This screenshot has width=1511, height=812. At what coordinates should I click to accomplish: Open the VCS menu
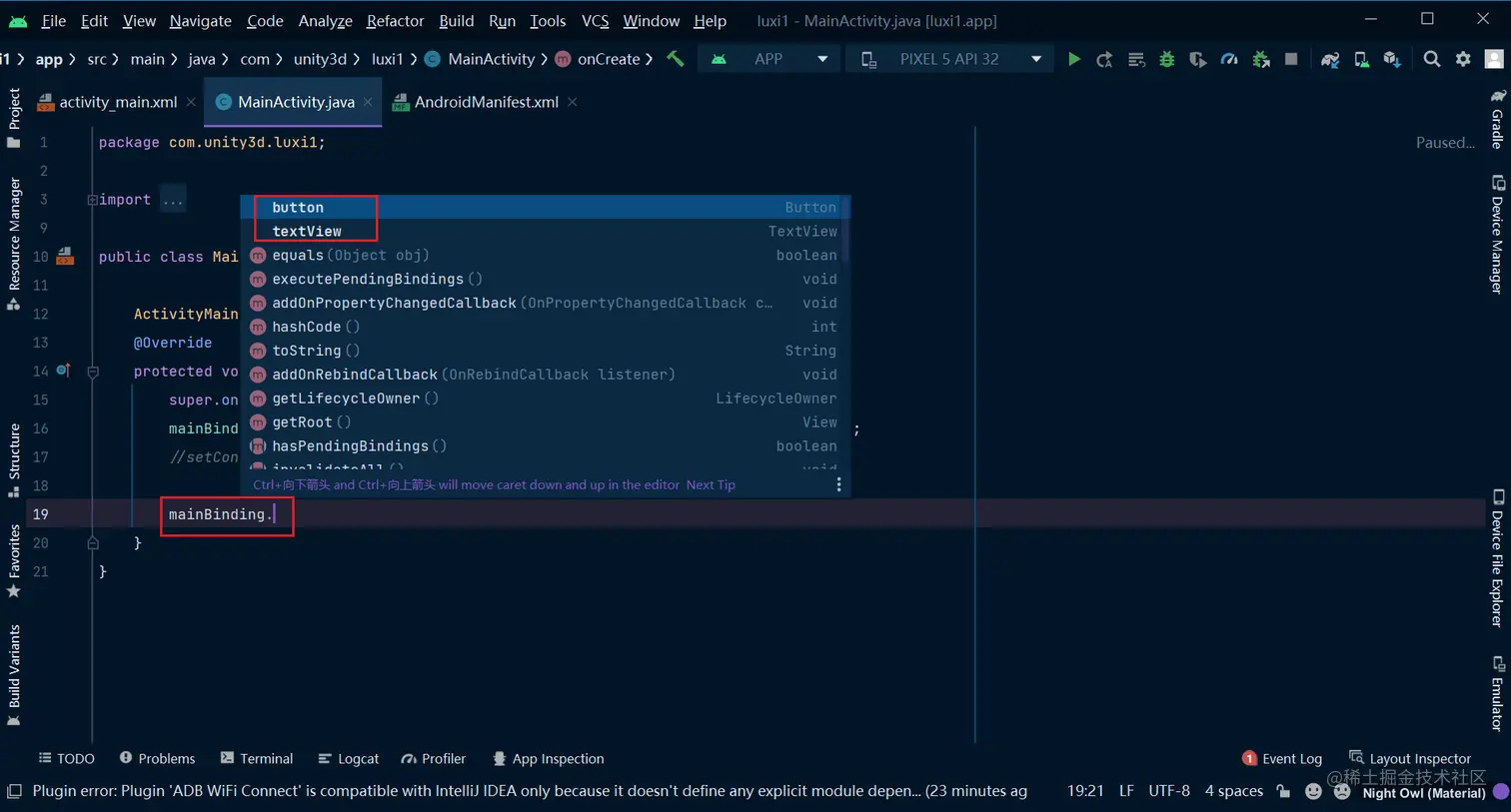tap(596, 20)
